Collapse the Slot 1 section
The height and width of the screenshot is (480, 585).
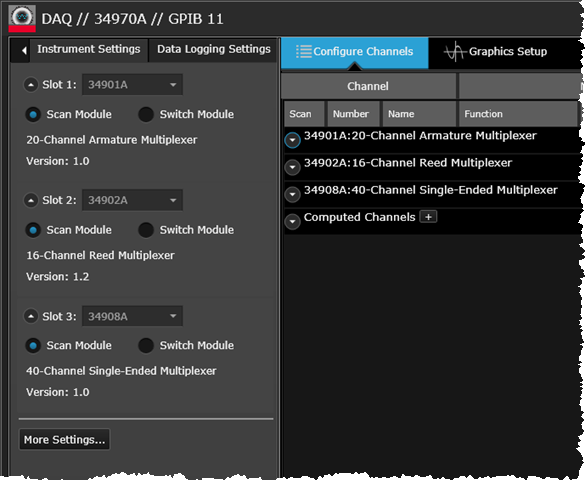(31, 85)
